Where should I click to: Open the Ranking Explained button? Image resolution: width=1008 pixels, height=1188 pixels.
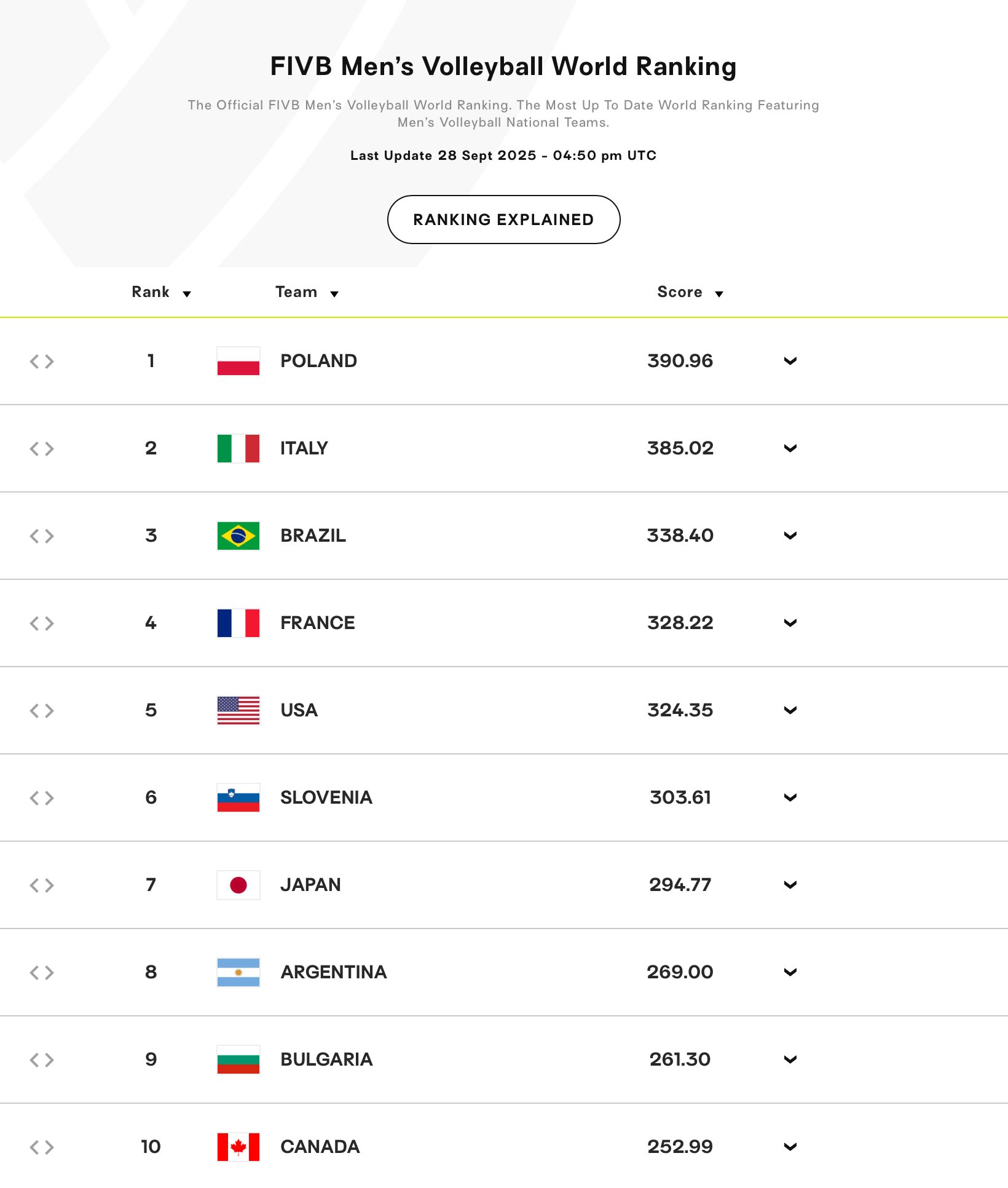503,220
